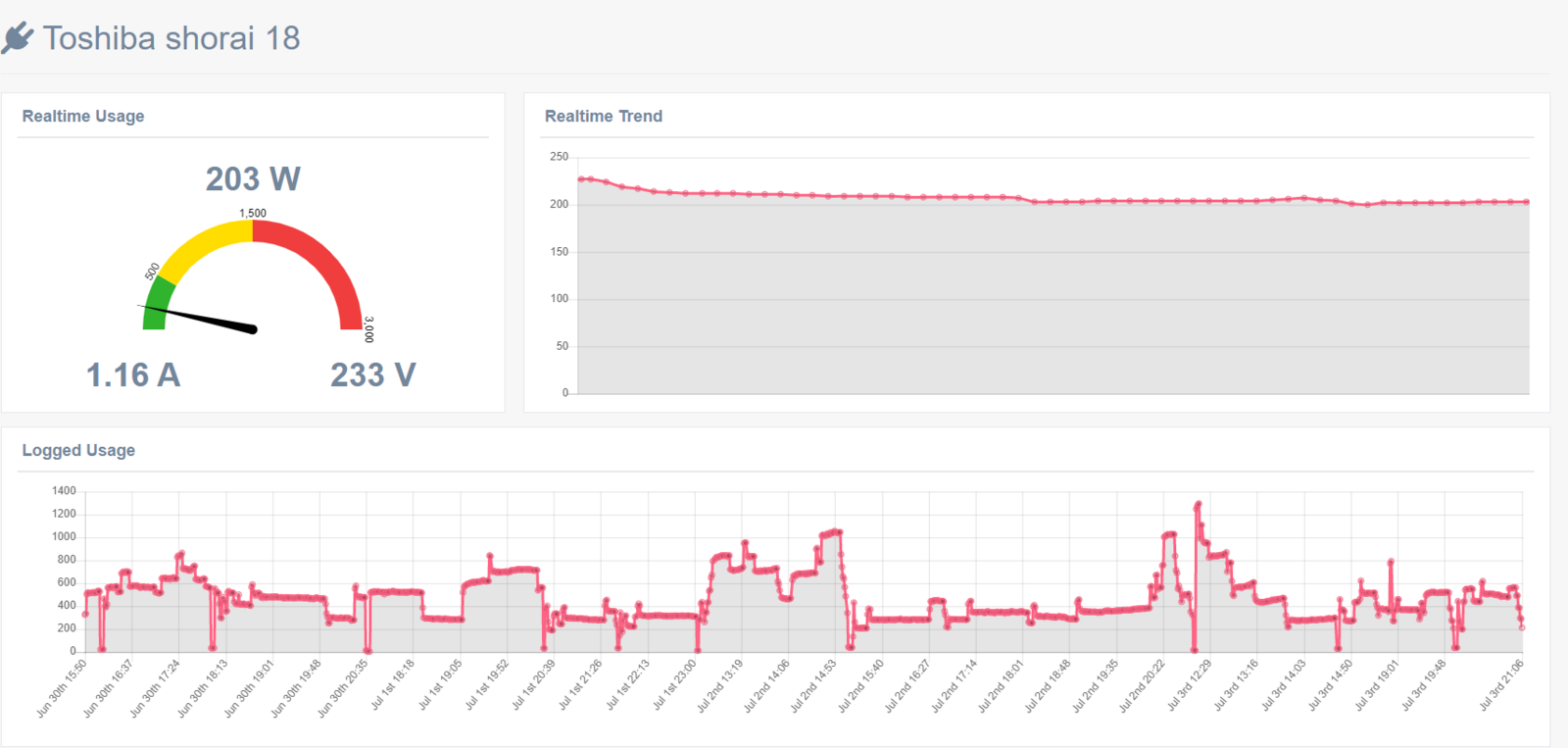Click the '600' axis label on Logged Usage
Viewport: 1568px width, 748px height.
pyautogui.click(x=67, y=582)
